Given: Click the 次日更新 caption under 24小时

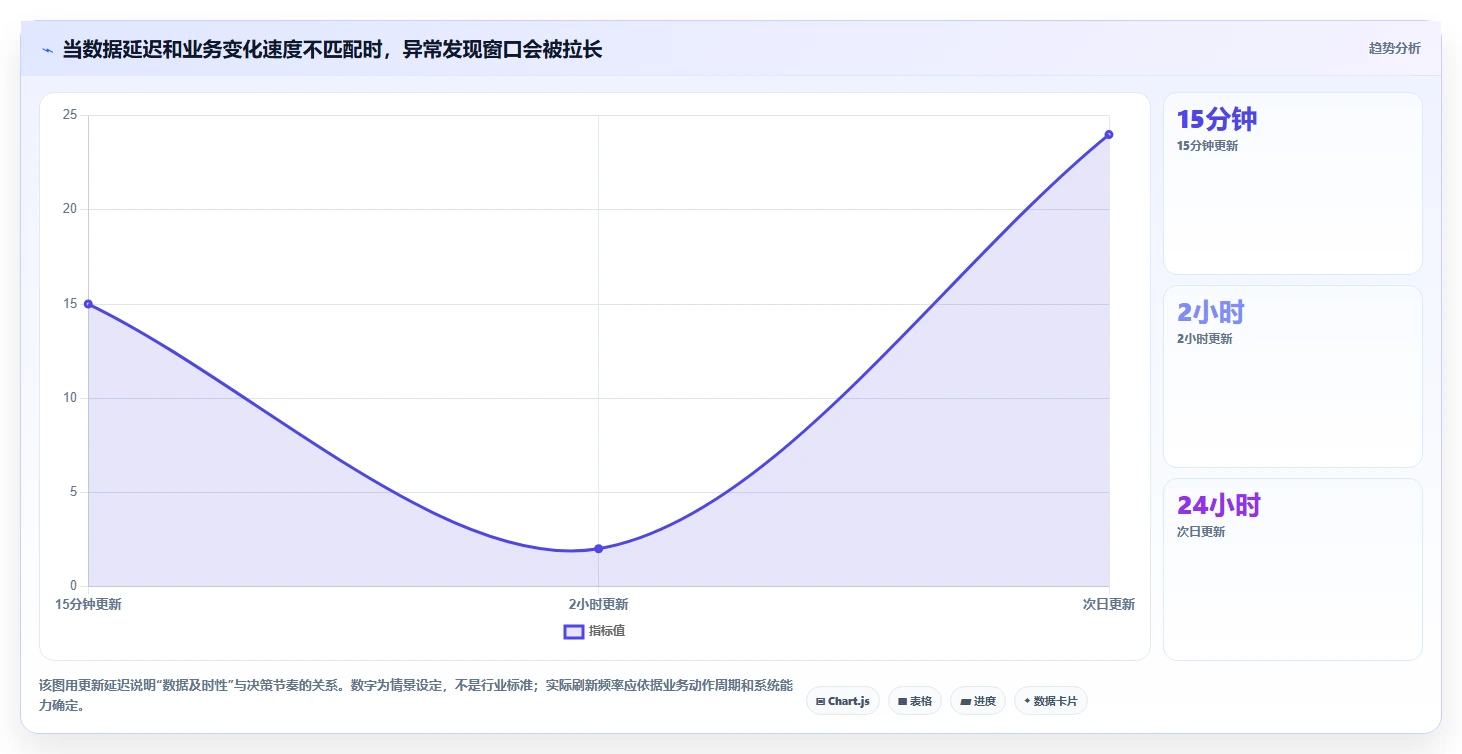Looking at the screenshot, I should click(x=1201, y=532).
